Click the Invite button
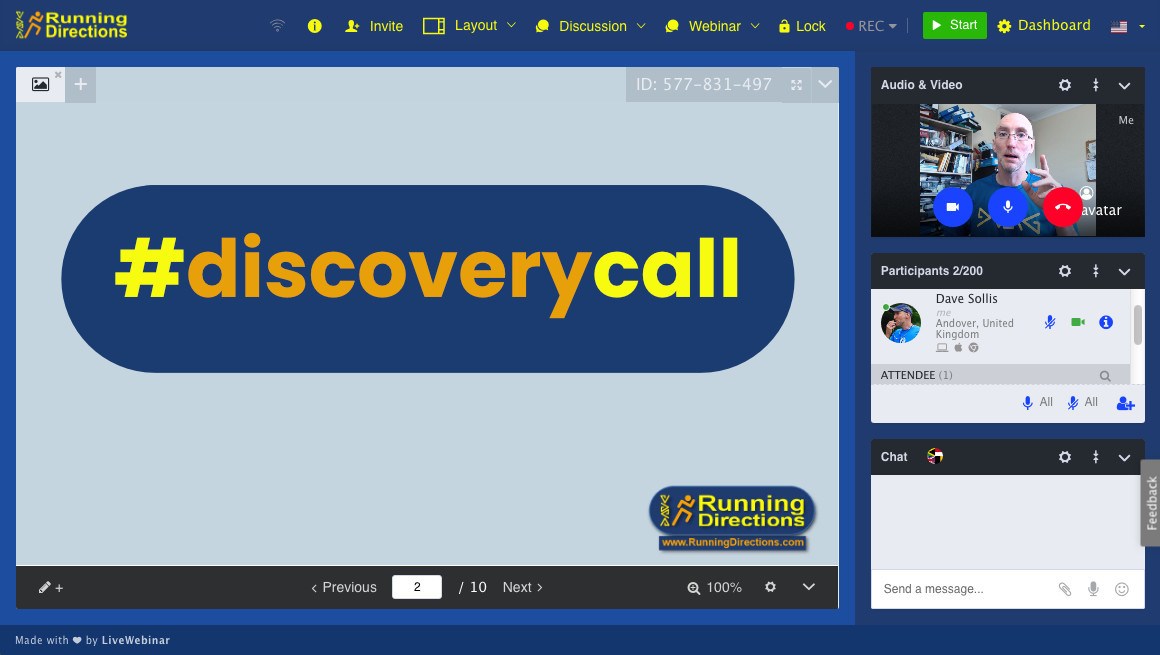The image size is (1160, 655). click(374, 26)
